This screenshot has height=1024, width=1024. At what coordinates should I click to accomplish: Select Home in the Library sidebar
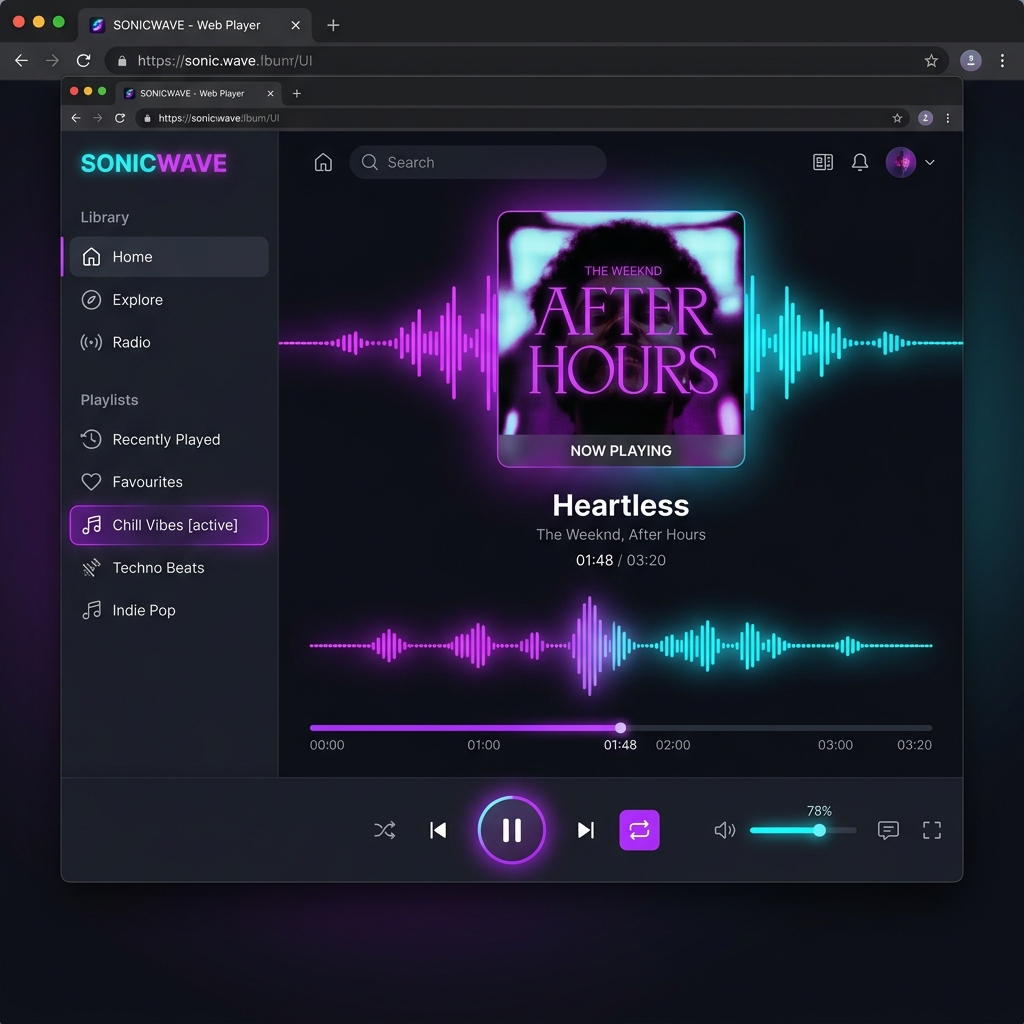[169, 257]
